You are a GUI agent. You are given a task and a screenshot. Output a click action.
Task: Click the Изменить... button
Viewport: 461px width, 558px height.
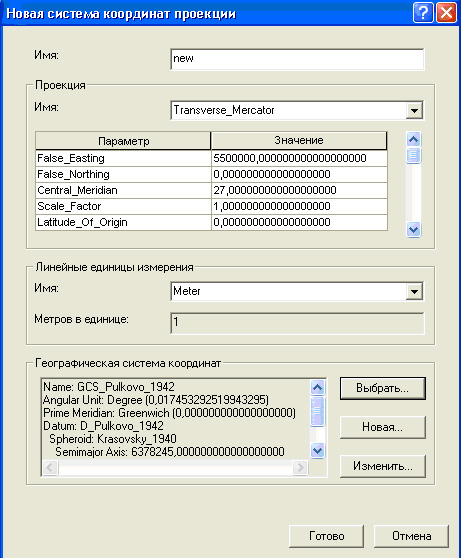click(x=383, y=466)
